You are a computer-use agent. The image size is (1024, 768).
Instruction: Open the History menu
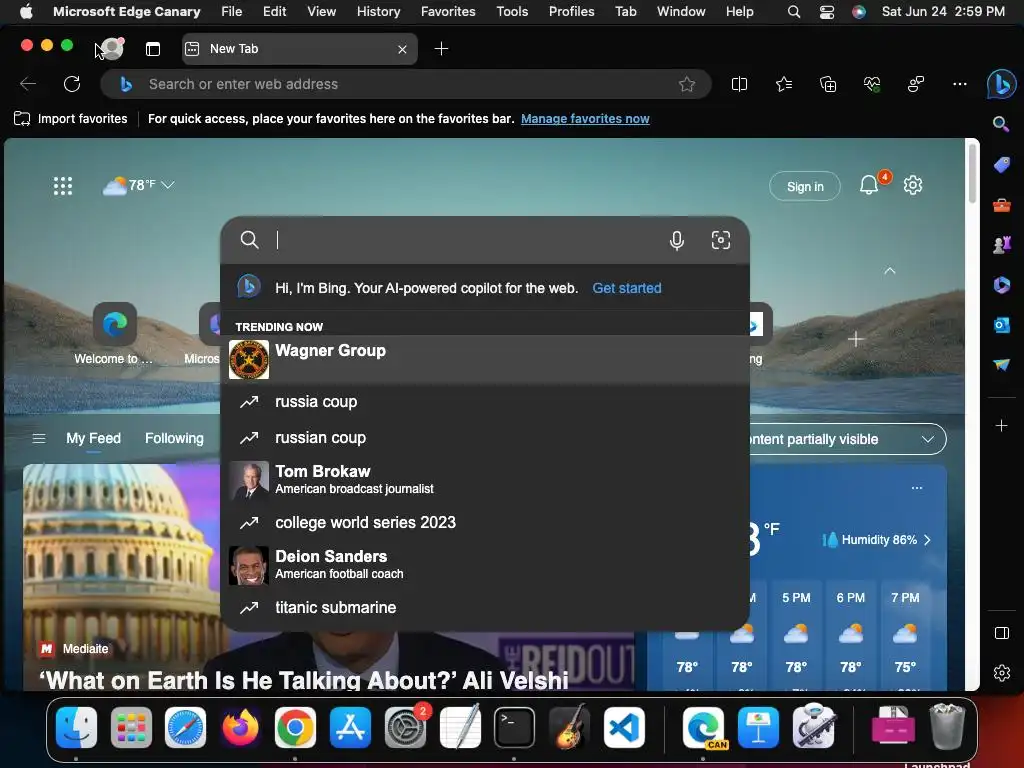tap(378, 11)
